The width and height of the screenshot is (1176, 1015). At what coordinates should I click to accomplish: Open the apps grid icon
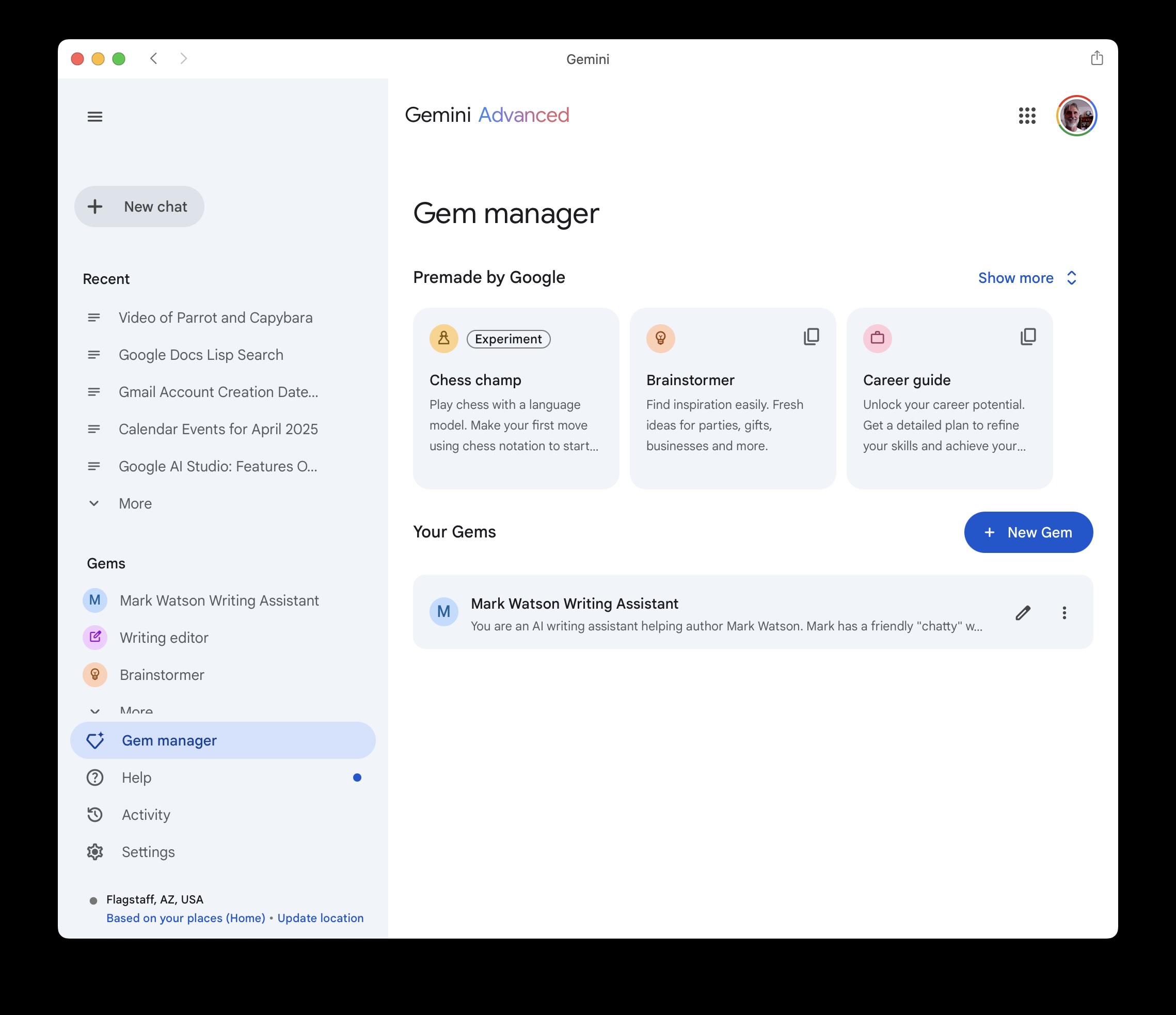[1027, 116]
